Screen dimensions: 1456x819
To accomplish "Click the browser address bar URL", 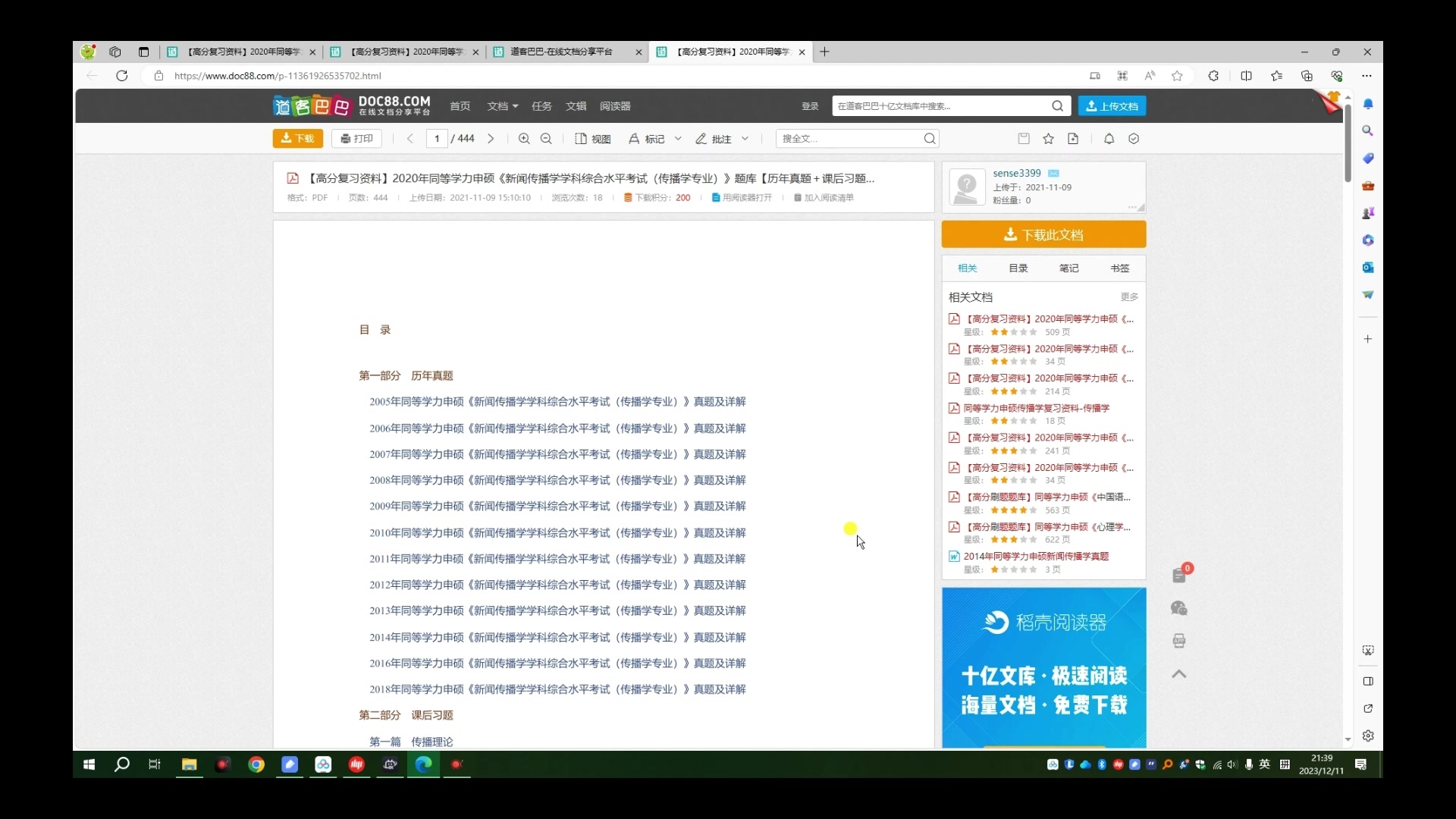I will click(x=278, y=76).
